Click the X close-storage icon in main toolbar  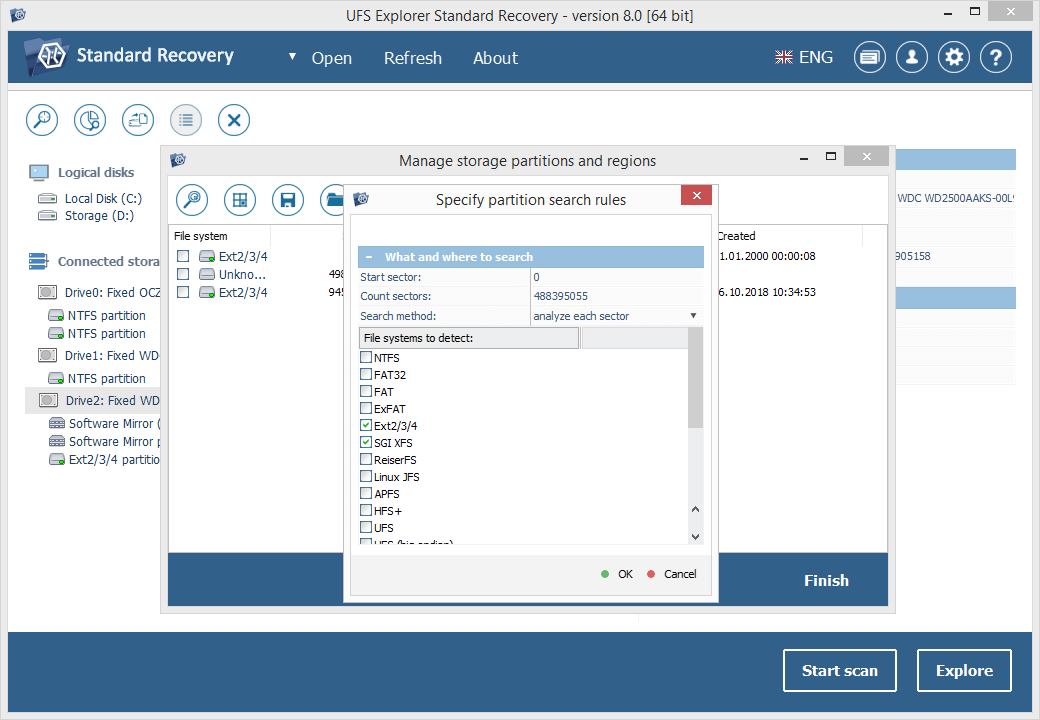[x=234, y=120]
